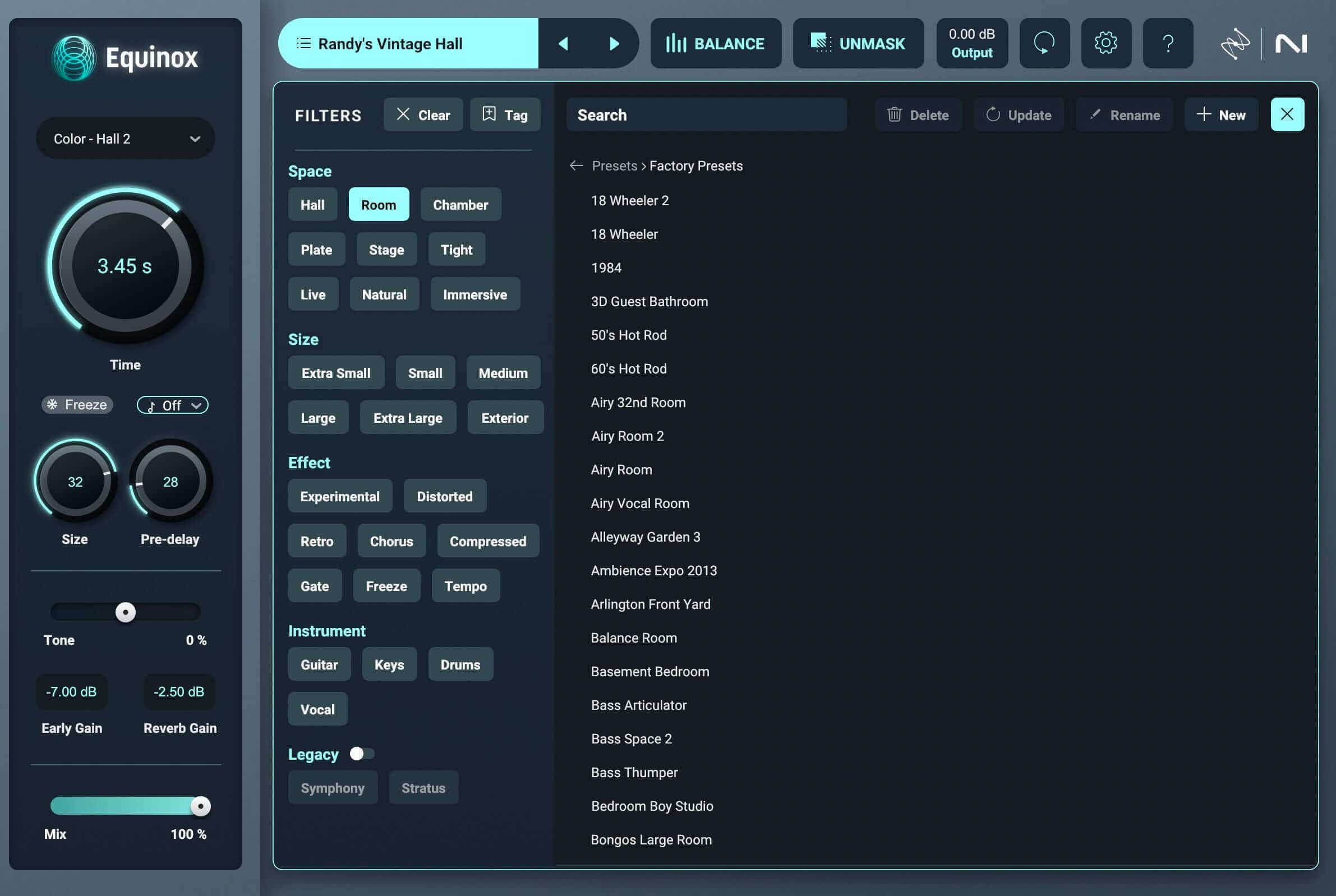Click the Update refresh icon
Screen dimensions: 1336x896
993,114
